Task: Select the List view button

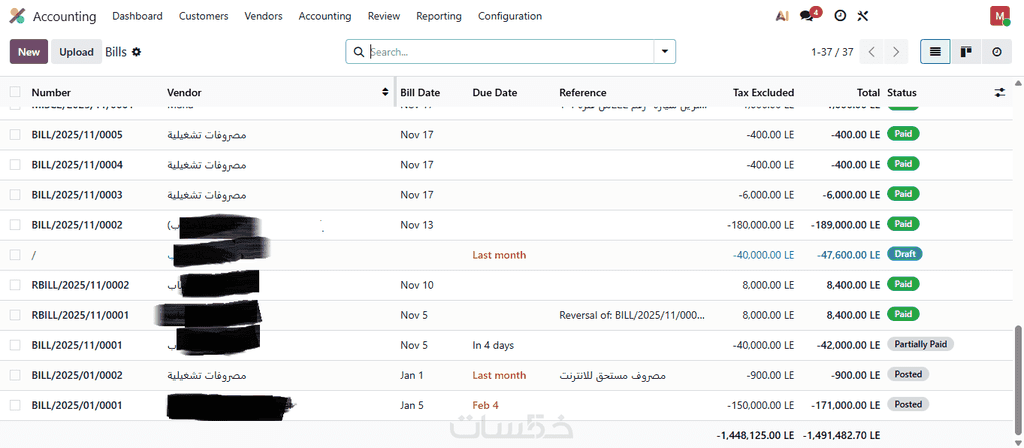Action: coord(935,51)
